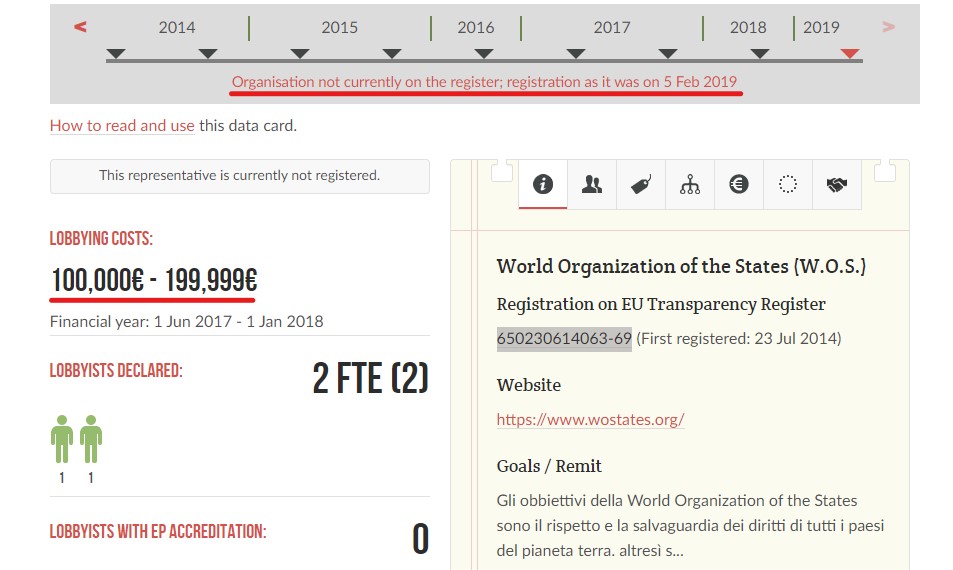The image size is (953, 570).
Task: Click the 2016 year label on timeline
Action: pyautogui.click(x=475, y=27)
